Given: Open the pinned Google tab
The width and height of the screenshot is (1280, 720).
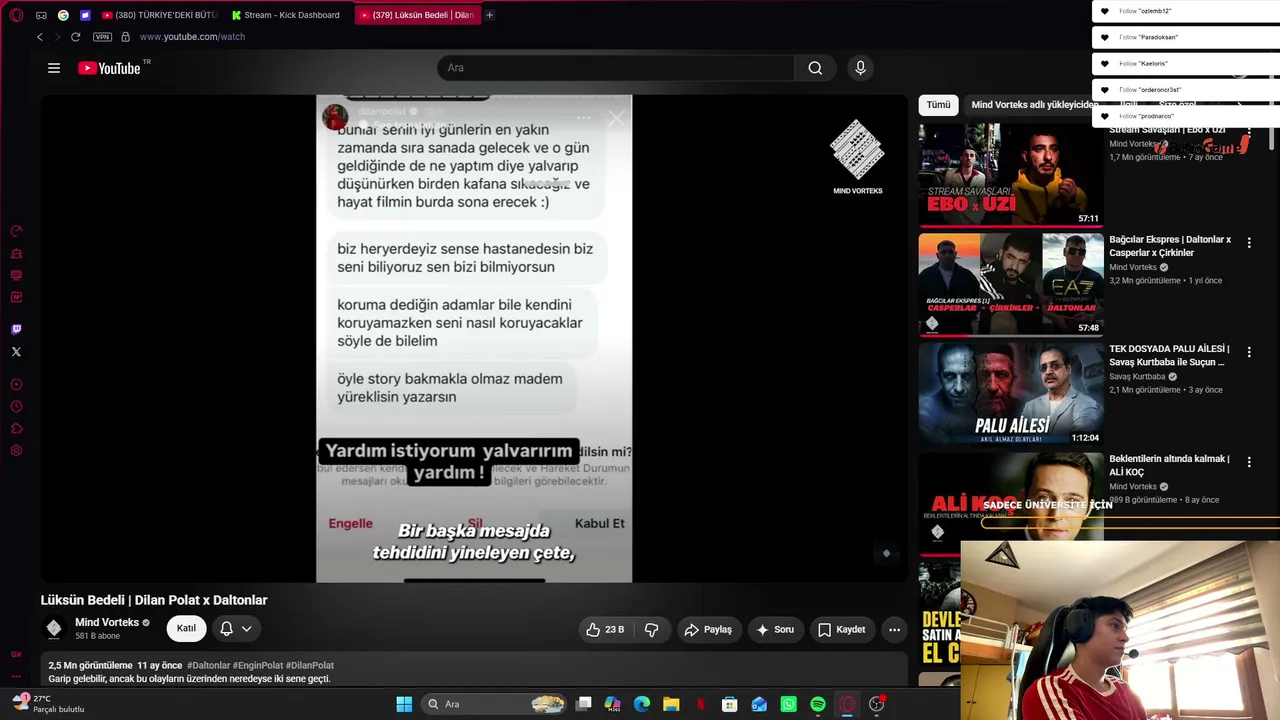Looking at the screenshot, I should tap(63, 15).
